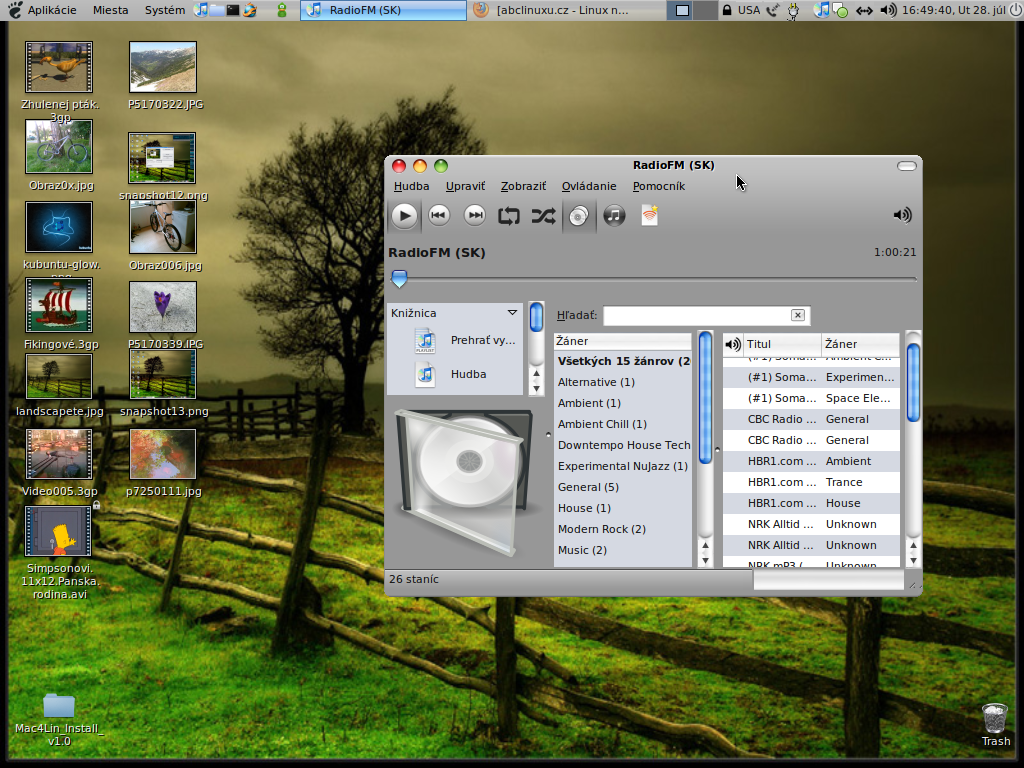1024x768 pixels.
Task: Select the Modern Rock (2) genre
Action: click(622, 528)
